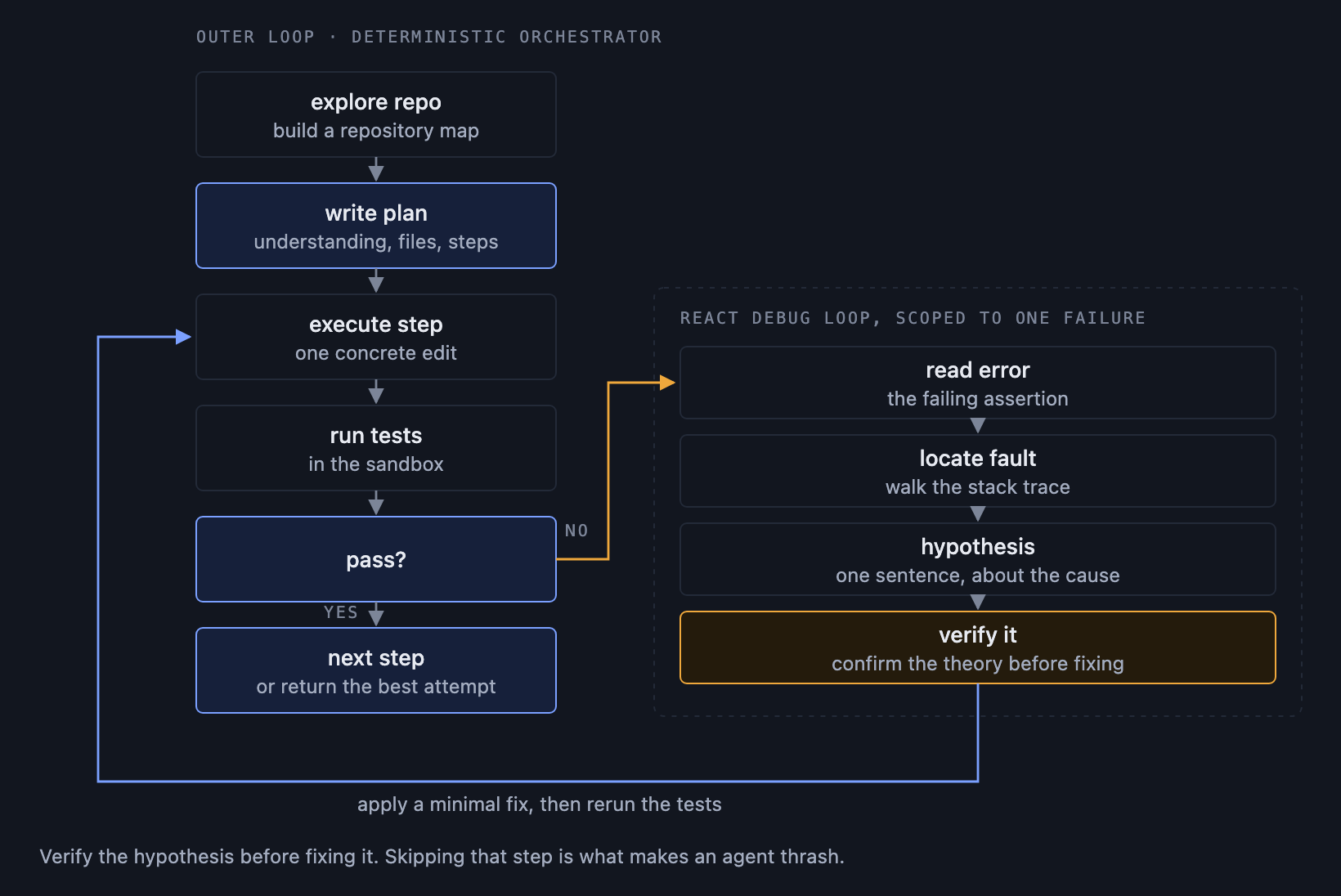Select the next step box

(376, 670)
